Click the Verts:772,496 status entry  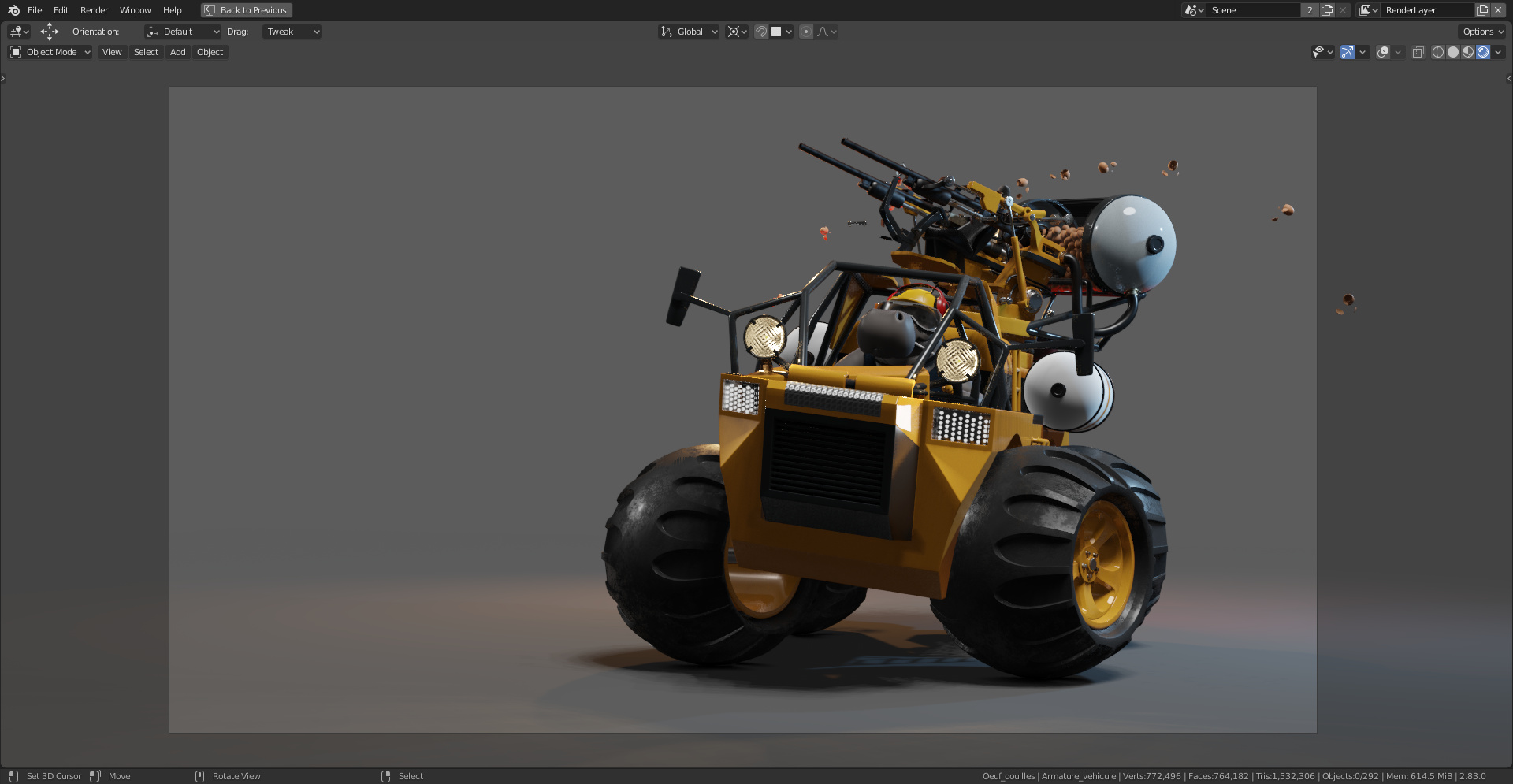1152,776
